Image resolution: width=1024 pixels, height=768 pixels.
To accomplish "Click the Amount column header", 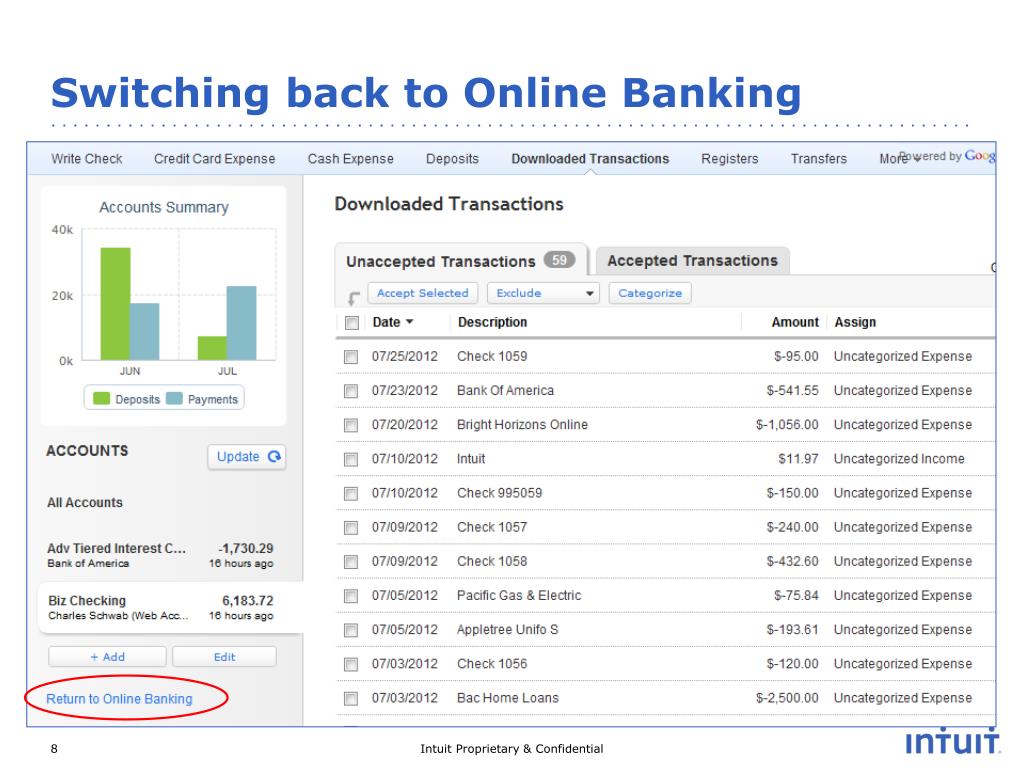I will point(795,322).
